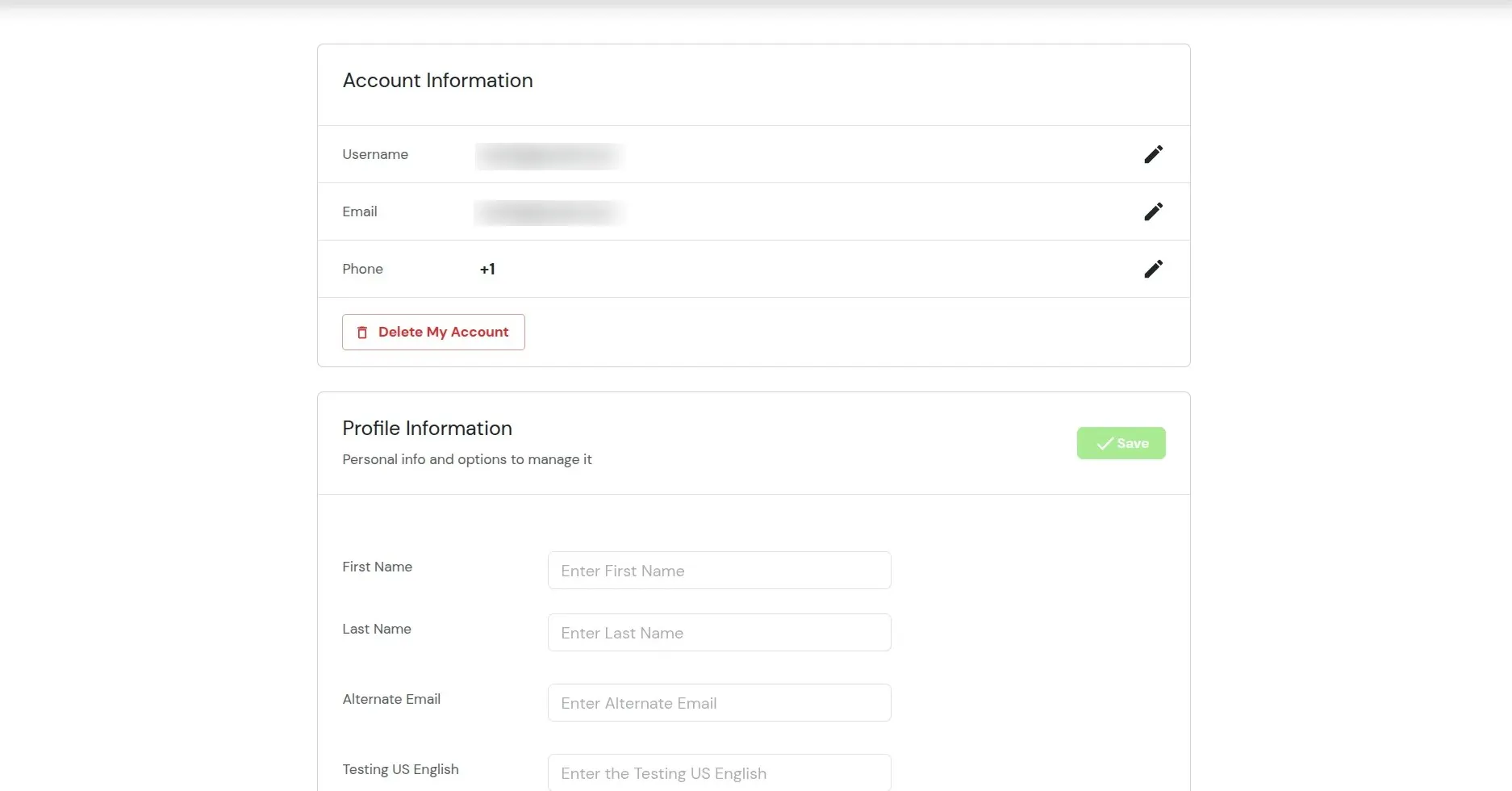This screenshot has width=1512, height=791.
Task: Focus the Enter Alternate Email field
Action: 719,703
